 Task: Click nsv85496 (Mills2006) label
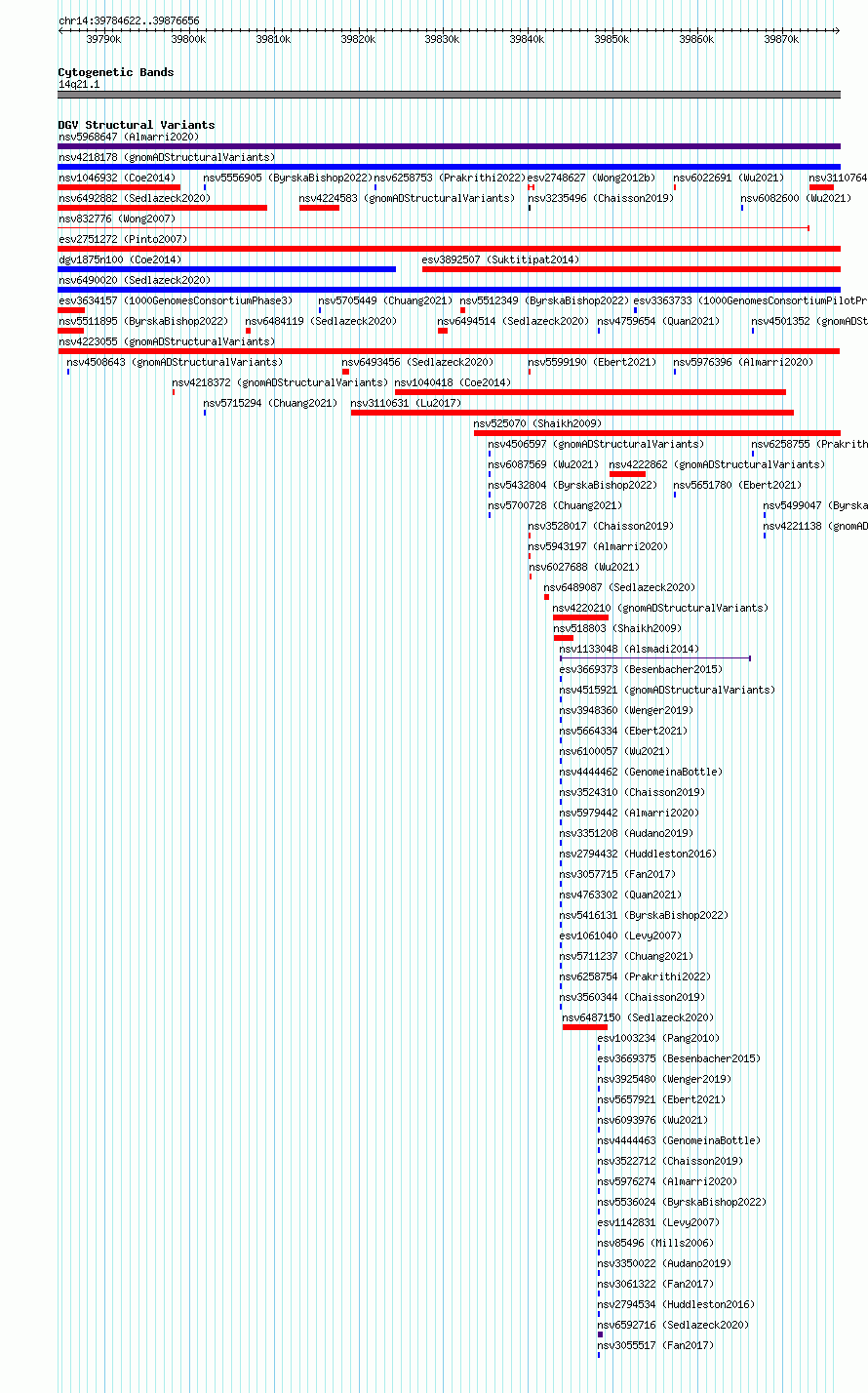[x=655, y=1243]
